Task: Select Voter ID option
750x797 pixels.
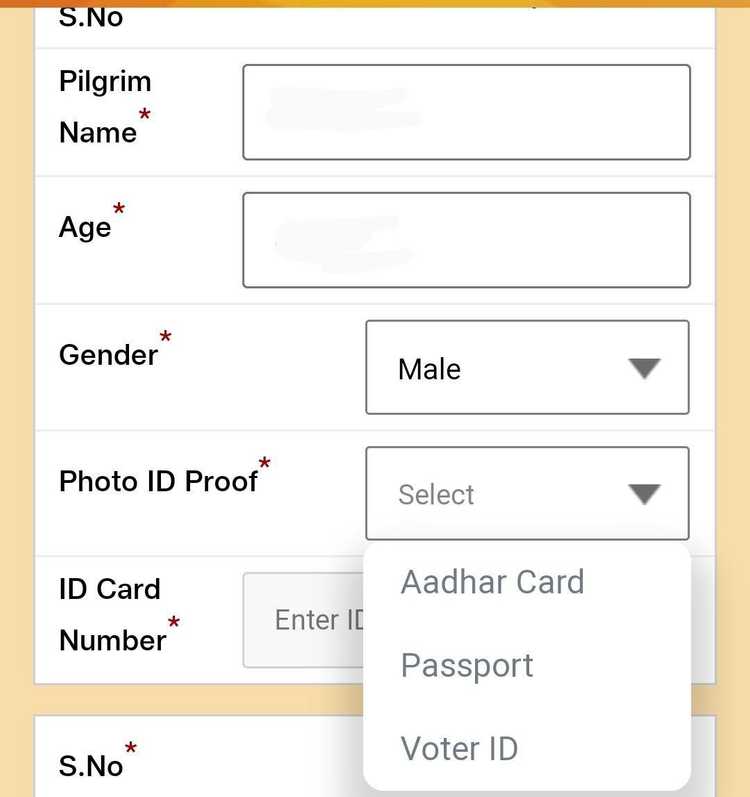Action: pyautogui.click(x=459, y=748)
